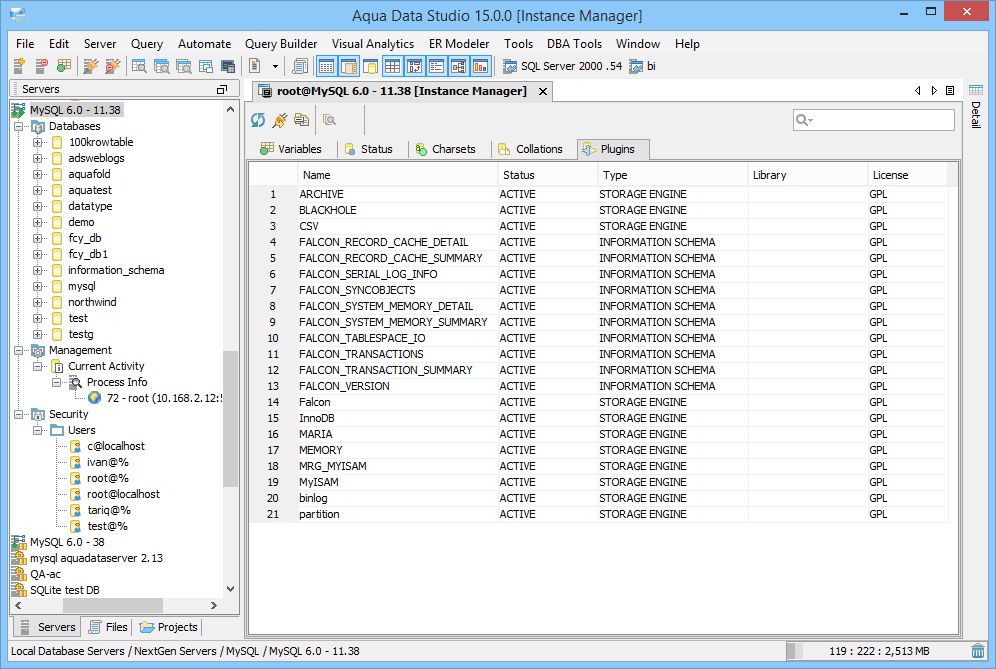Select the InnoDB plugin row
Image resolution: width=996 pixels, height=669 pixels.
(598, 419)
